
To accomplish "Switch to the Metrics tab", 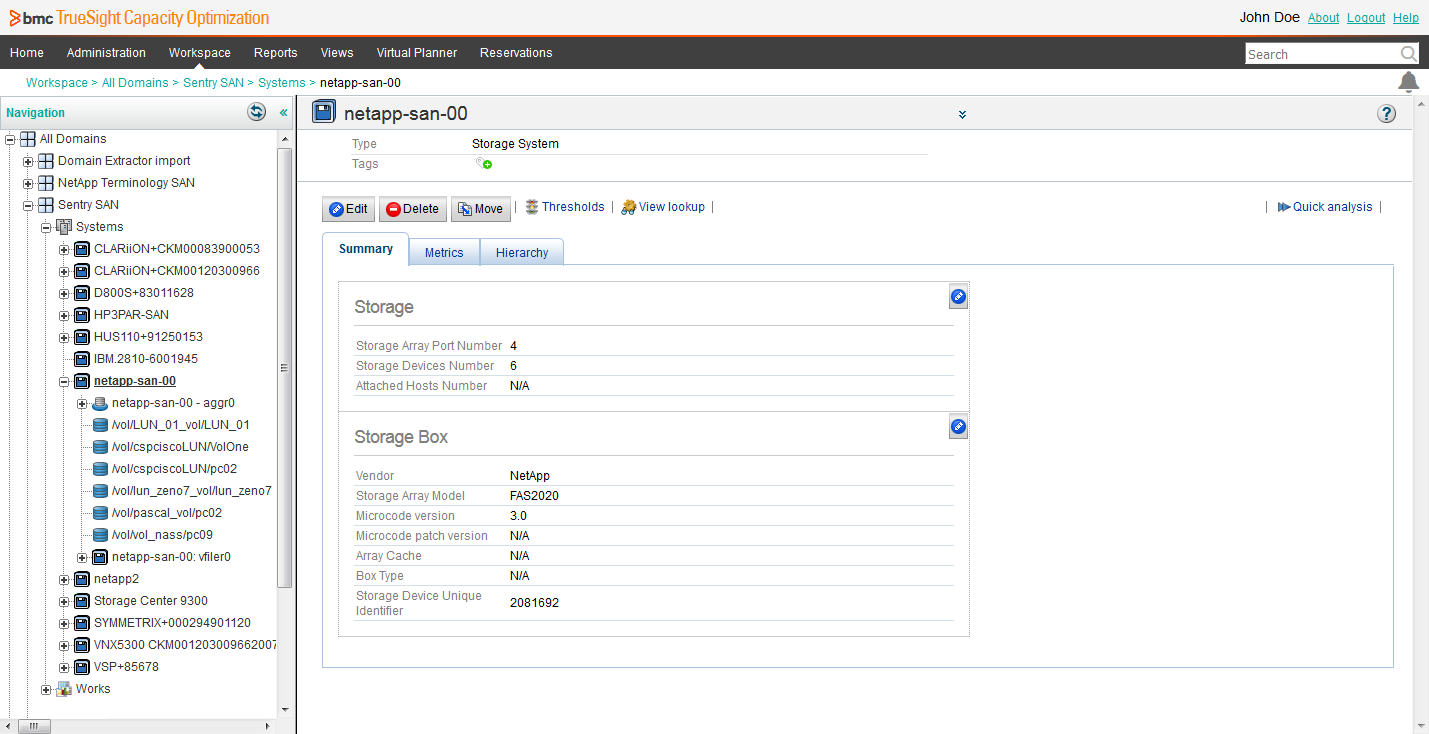I will [444, 252].
